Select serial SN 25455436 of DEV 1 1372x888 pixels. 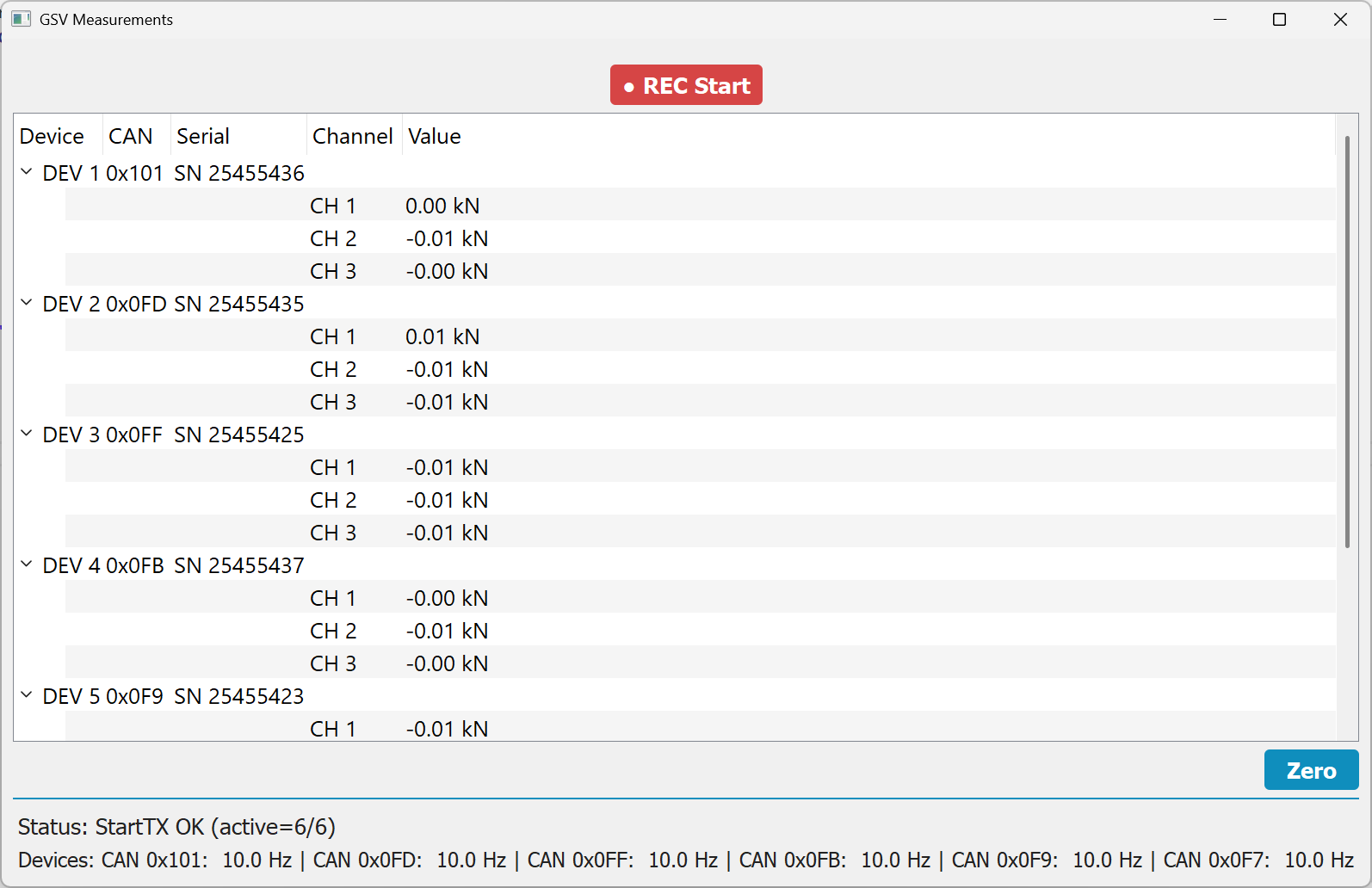(x=239, y=173)
